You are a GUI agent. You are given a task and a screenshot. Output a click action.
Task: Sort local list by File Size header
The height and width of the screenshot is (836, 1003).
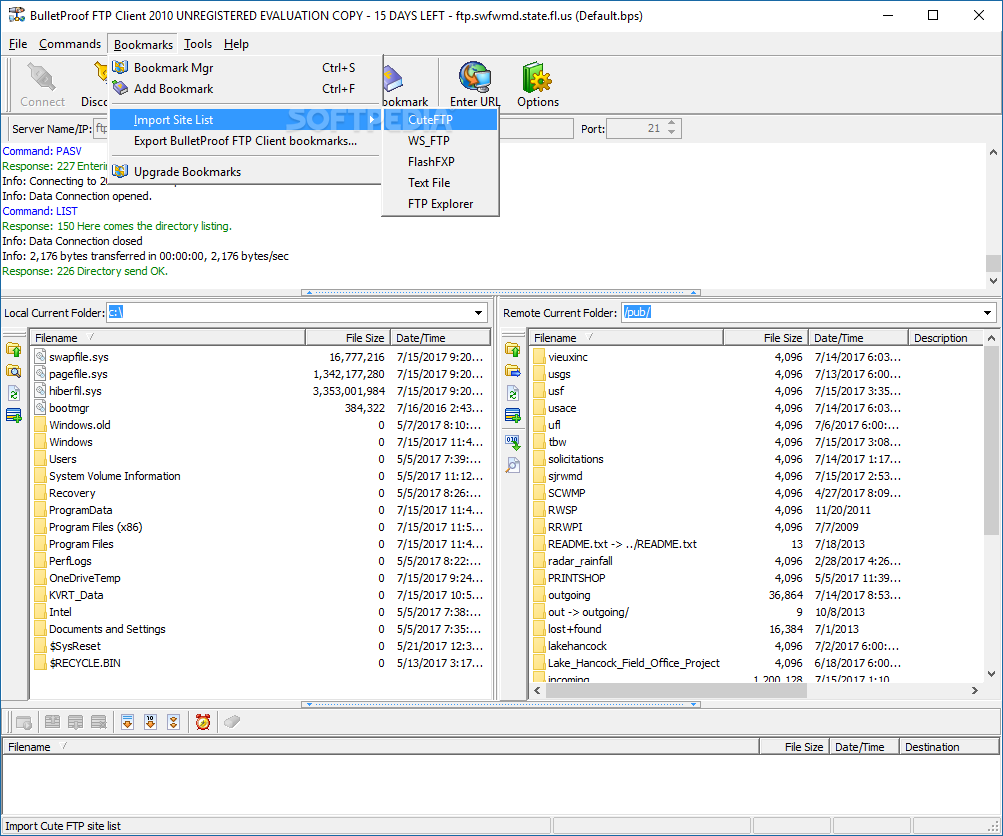(348, 338)
